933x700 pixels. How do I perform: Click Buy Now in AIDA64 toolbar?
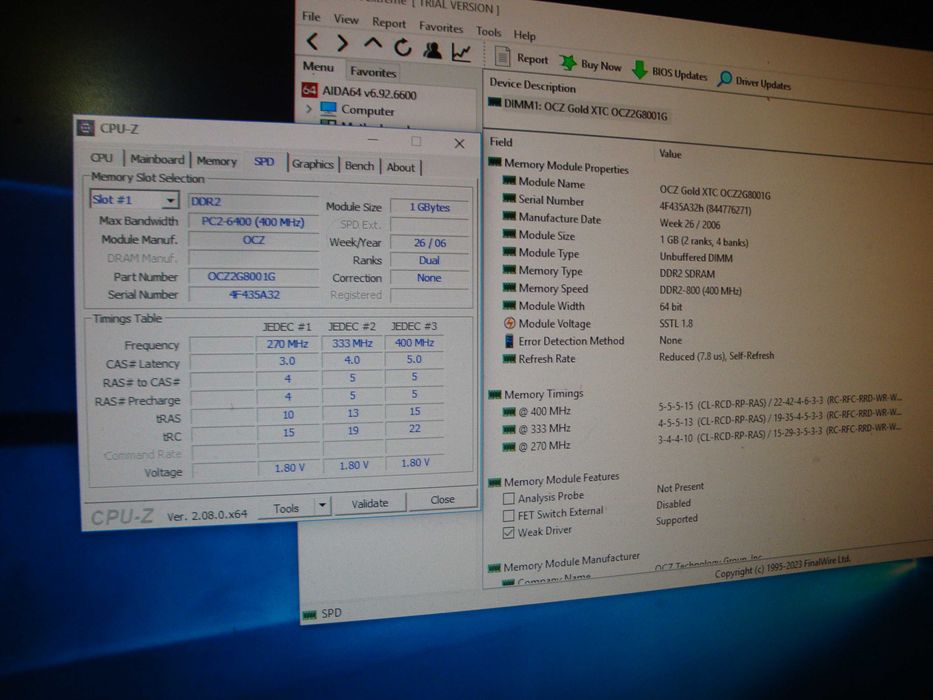591,64
